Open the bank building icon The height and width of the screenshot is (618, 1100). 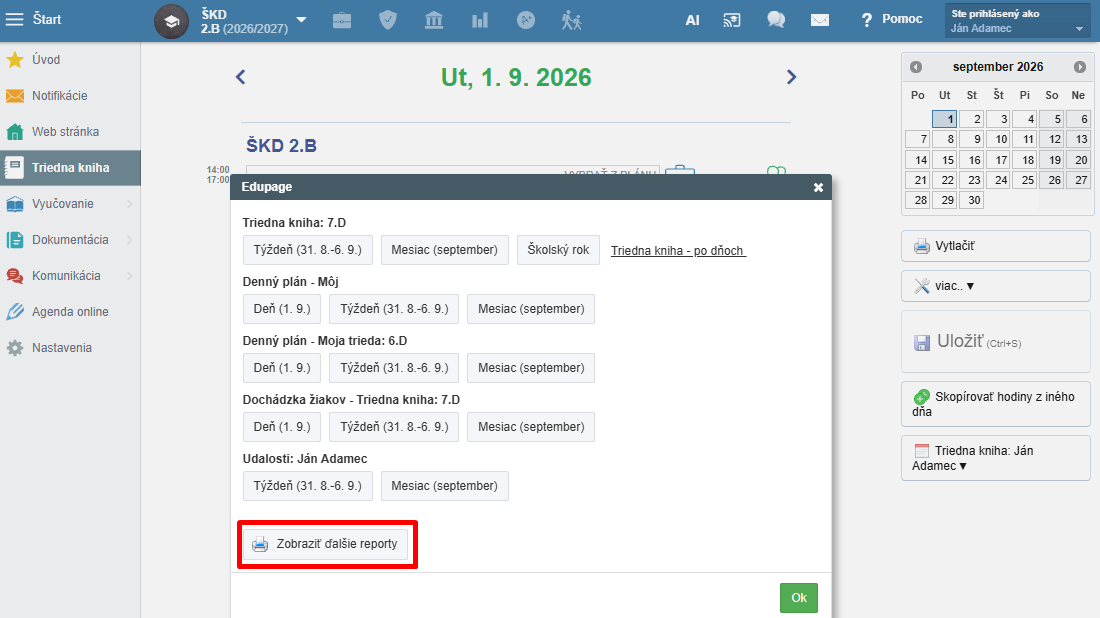pyautogui.click(x=434, y=20)
